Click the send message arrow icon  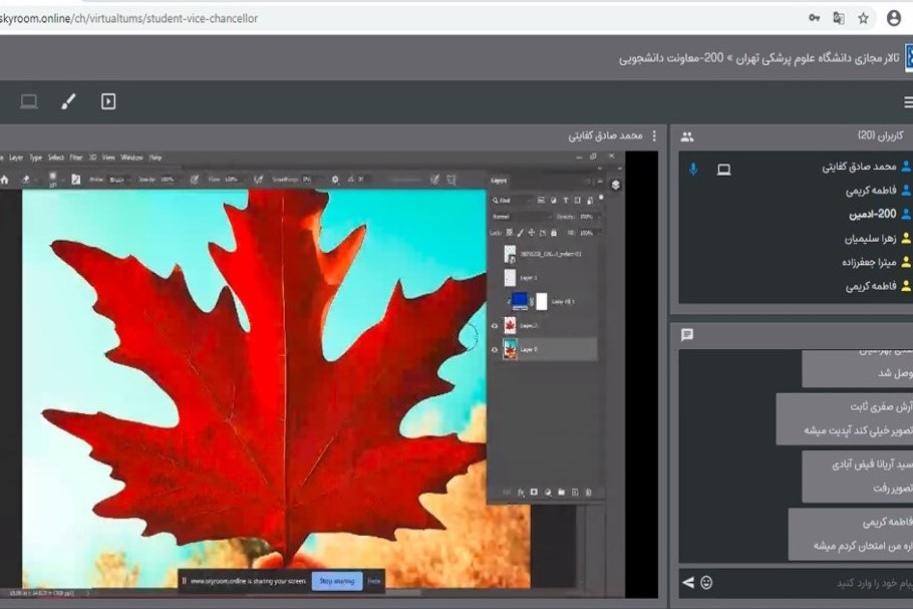[x=688, y=582]
